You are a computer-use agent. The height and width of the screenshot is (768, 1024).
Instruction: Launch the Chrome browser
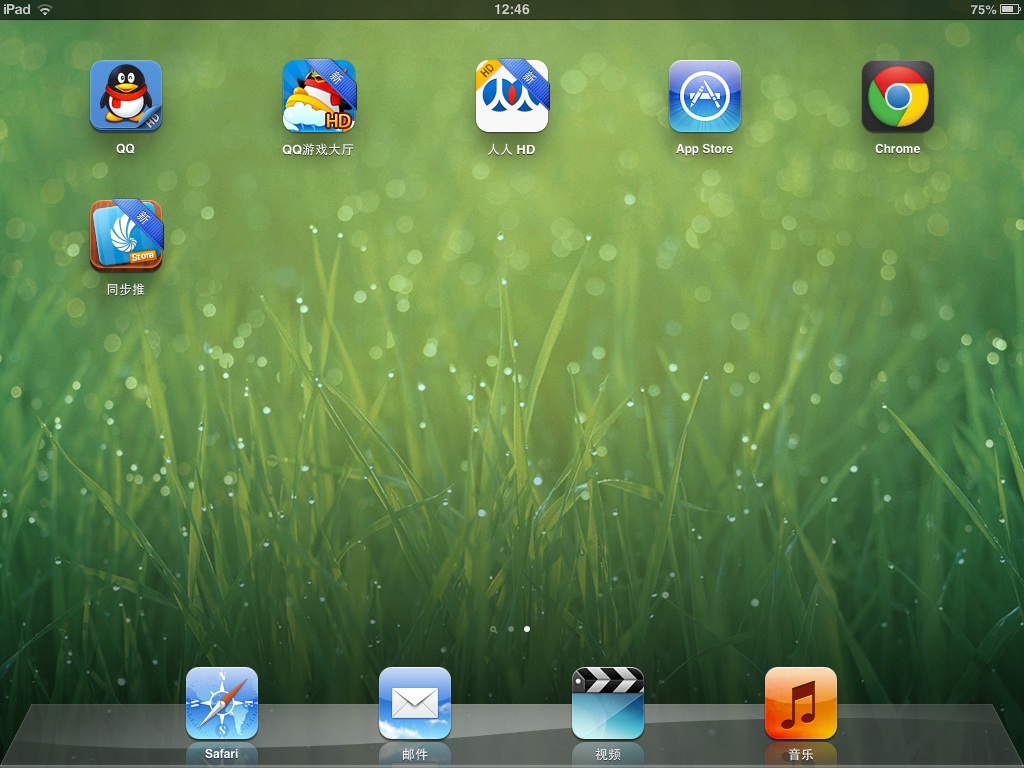[x=898, y=96]
